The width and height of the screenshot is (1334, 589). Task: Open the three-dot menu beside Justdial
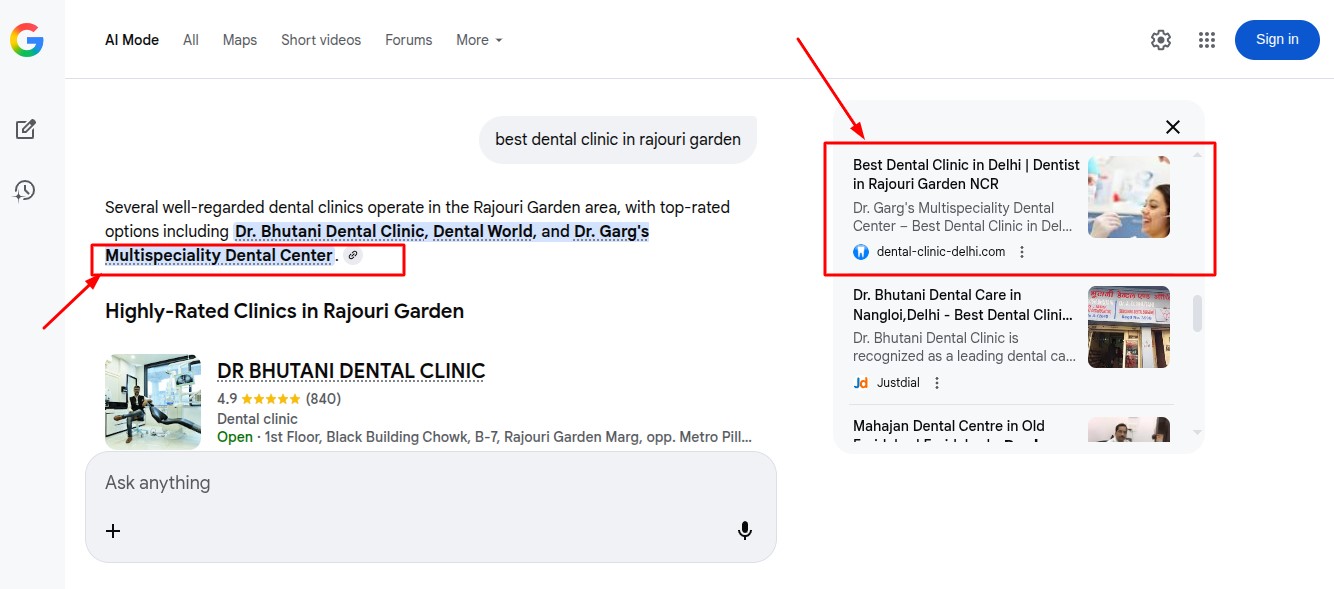tap(937, 383)
